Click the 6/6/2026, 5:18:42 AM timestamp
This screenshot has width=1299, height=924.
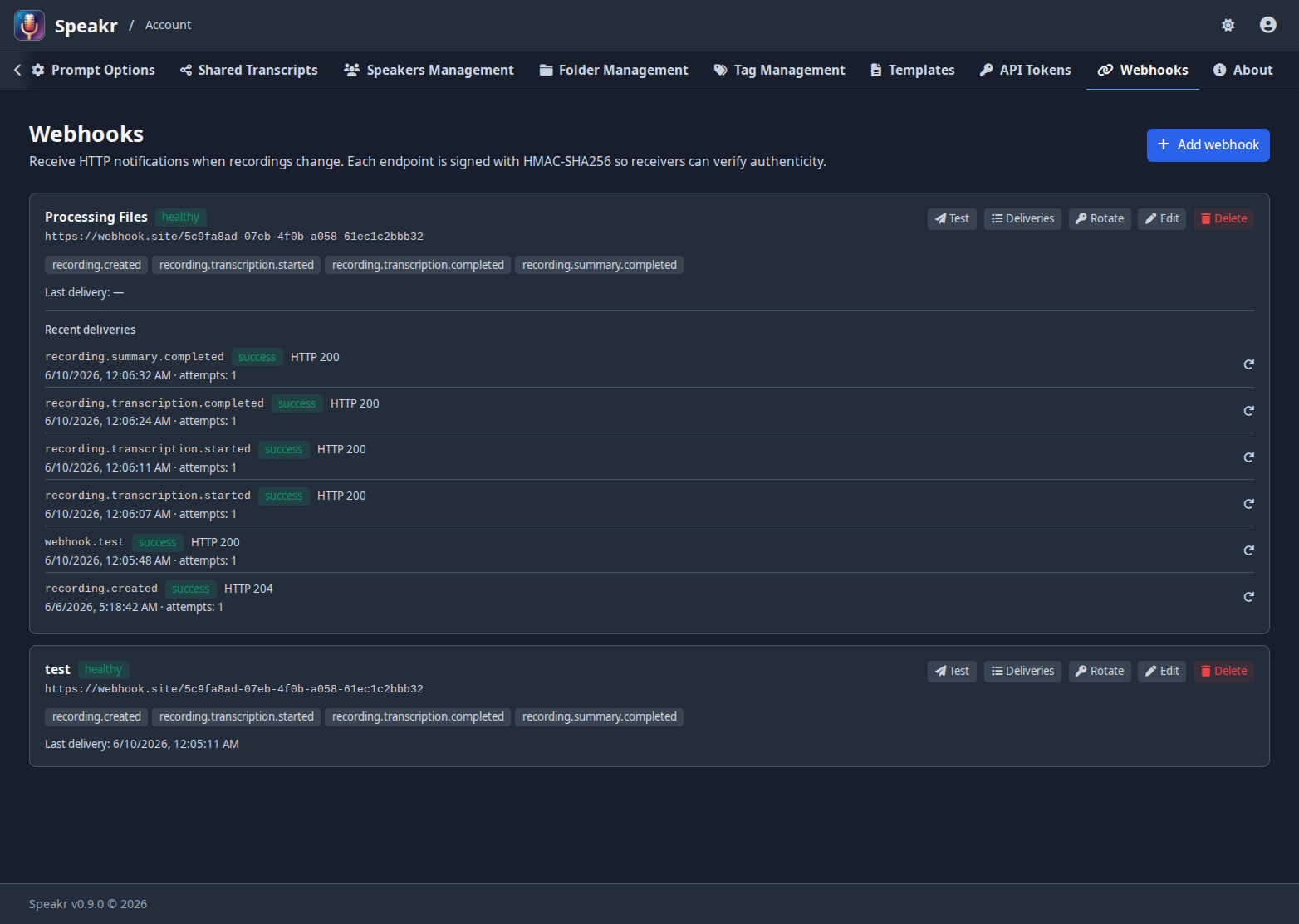click(x=101, y=607)
